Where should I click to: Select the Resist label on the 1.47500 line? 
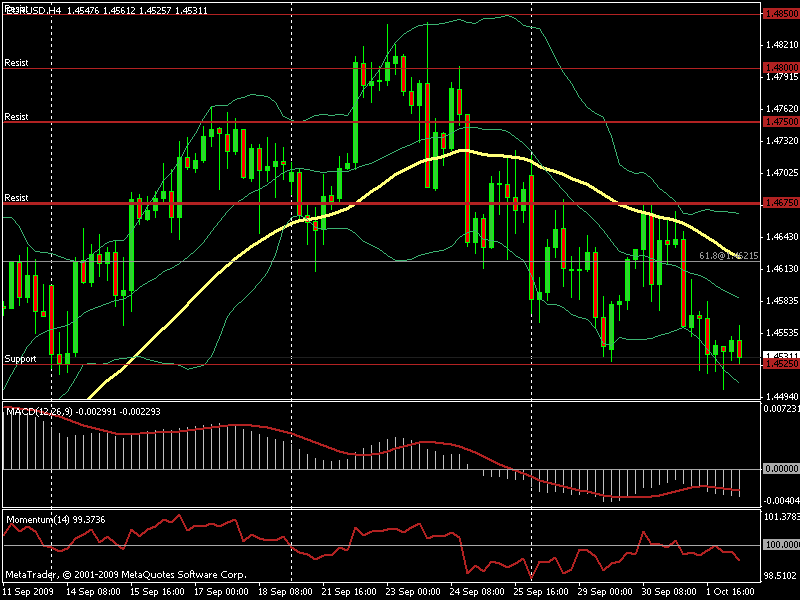16,117
